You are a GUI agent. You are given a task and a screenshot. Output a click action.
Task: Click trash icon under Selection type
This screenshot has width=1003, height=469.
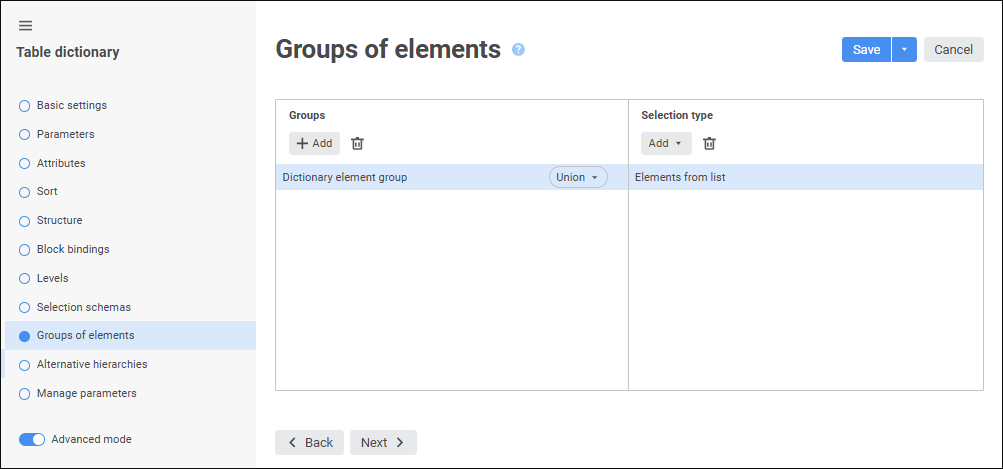[709, 143]
